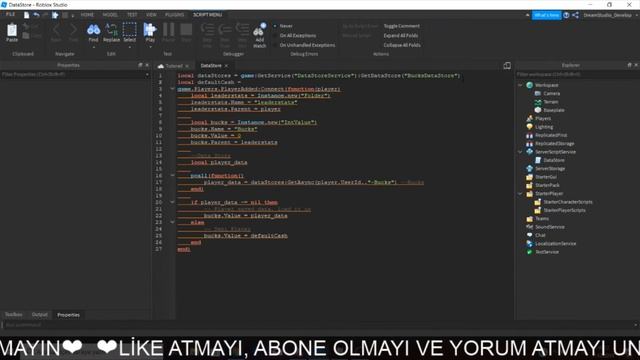
Task: Click the Explorer filter workspace field
Action: click(577, 75)
